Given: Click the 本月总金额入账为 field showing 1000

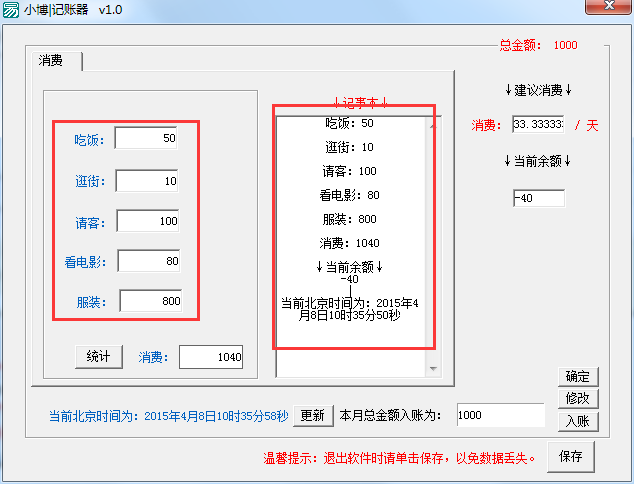Looking at the screenshot, I should 501,415.
